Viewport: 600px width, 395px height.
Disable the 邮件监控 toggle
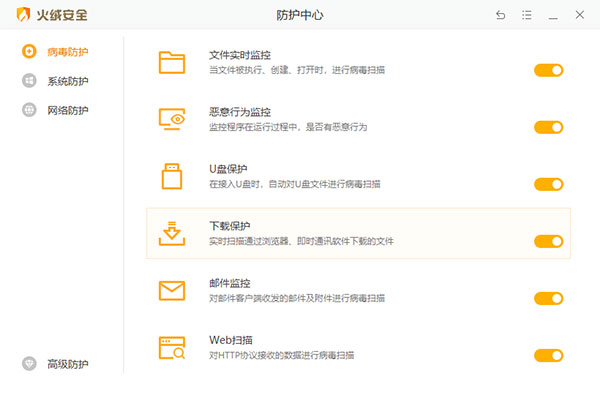tap(549, 299)
